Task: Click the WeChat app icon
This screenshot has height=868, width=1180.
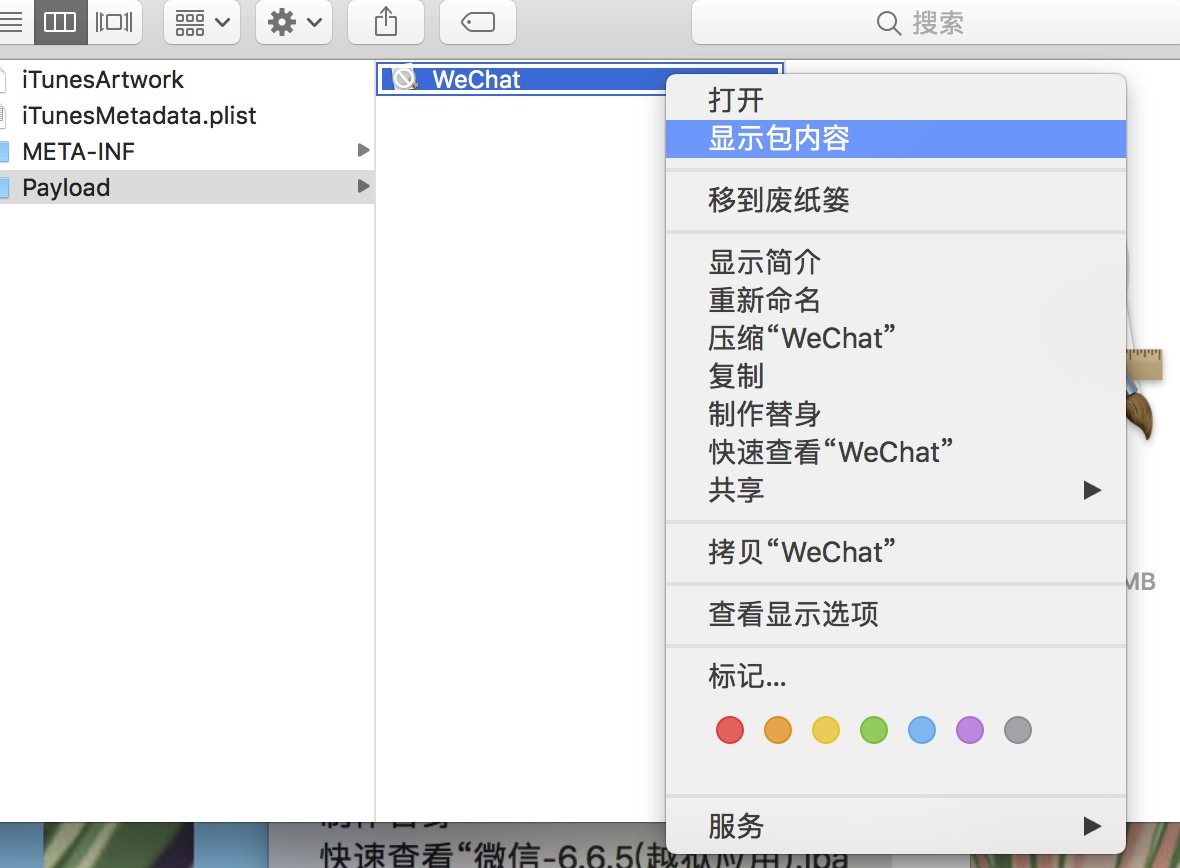Action: (406, 78)
